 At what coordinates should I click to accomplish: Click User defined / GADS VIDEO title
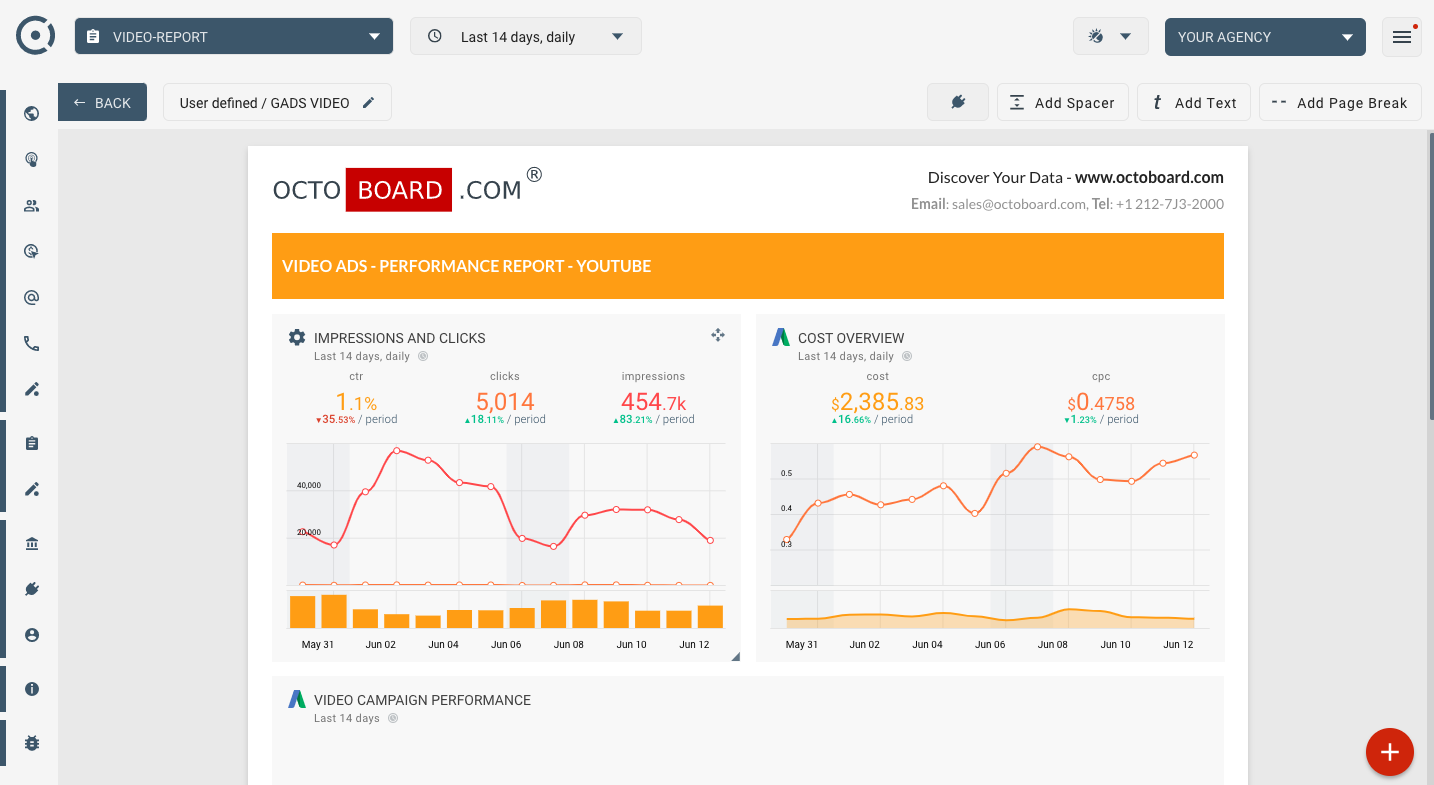[x=264, y=103]
